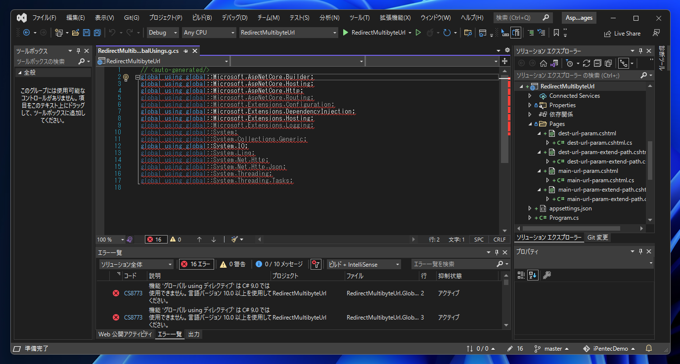Toggle the 0/10 Messages filter button
This screenshot has width=680, height=364.
[279, 264]
